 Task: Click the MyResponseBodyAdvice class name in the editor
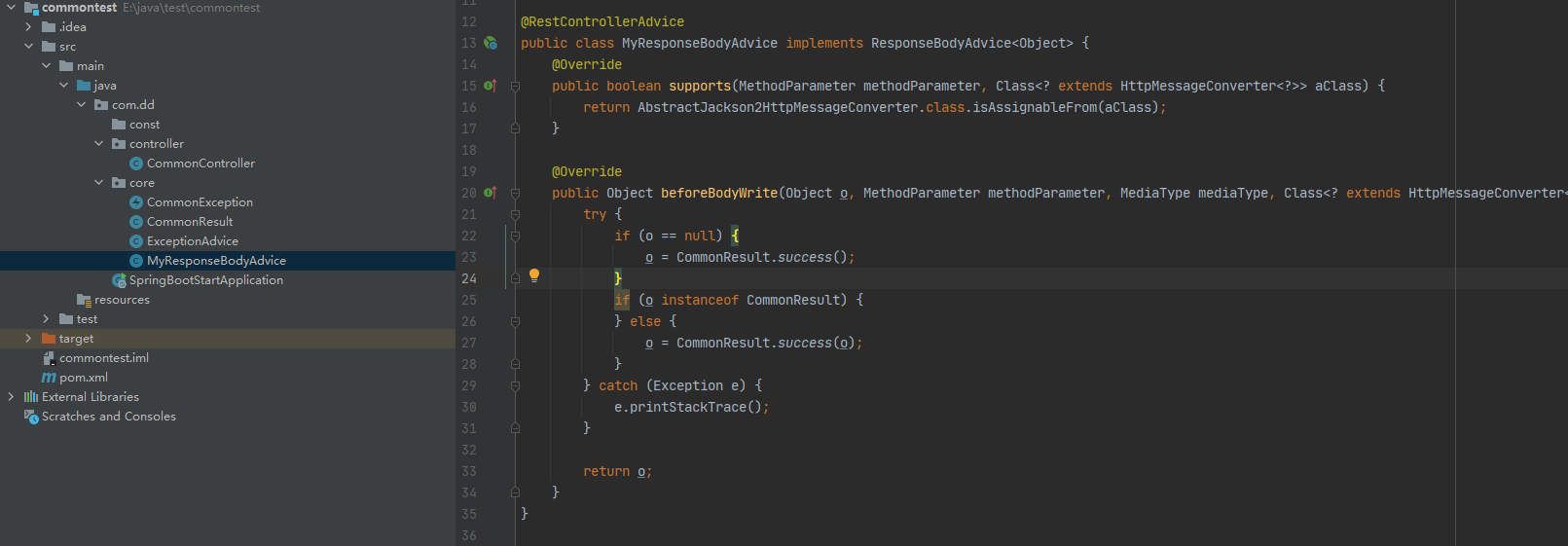[700, 43]
